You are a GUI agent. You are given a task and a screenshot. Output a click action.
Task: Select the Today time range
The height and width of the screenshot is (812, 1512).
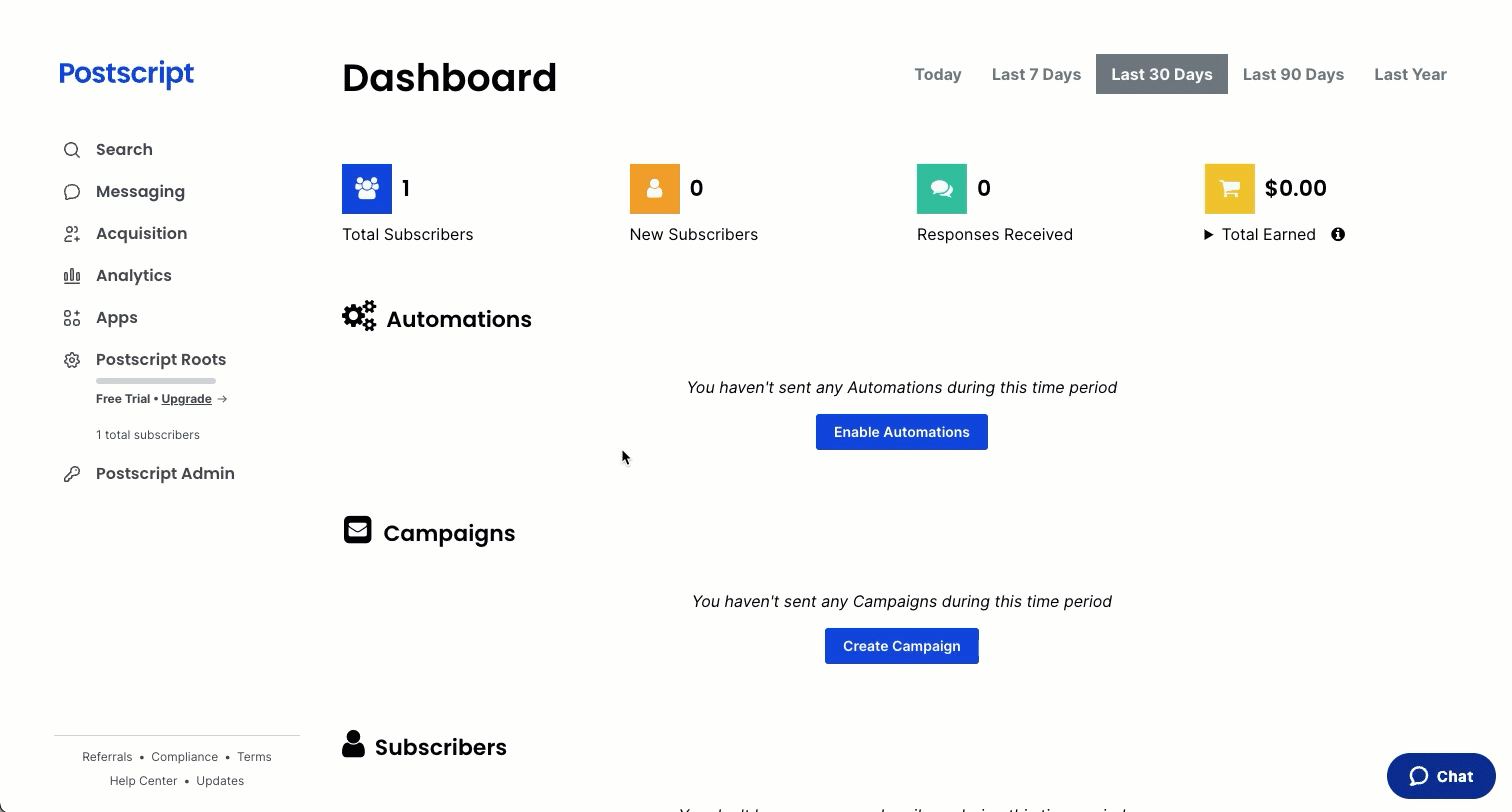(x=937, y=74)
